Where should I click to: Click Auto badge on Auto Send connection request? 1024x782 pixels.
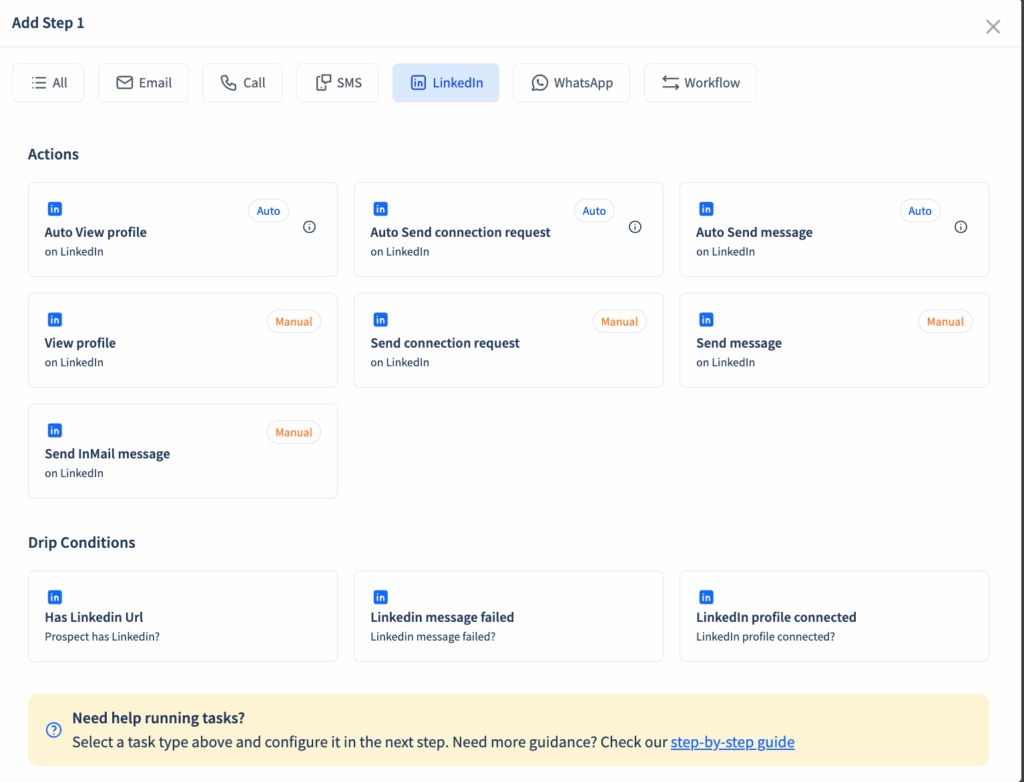click(594, 211)
